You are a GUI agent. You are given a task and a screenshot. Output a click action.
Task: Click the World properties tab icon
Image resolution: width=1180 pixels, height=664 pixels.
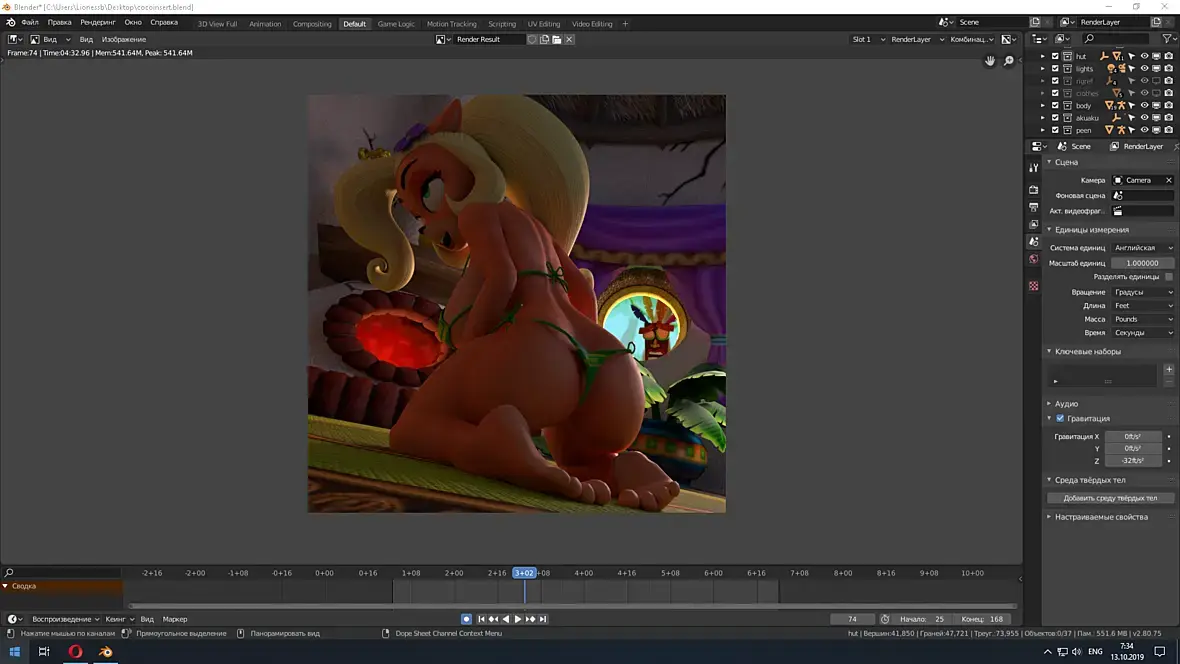1033,260
